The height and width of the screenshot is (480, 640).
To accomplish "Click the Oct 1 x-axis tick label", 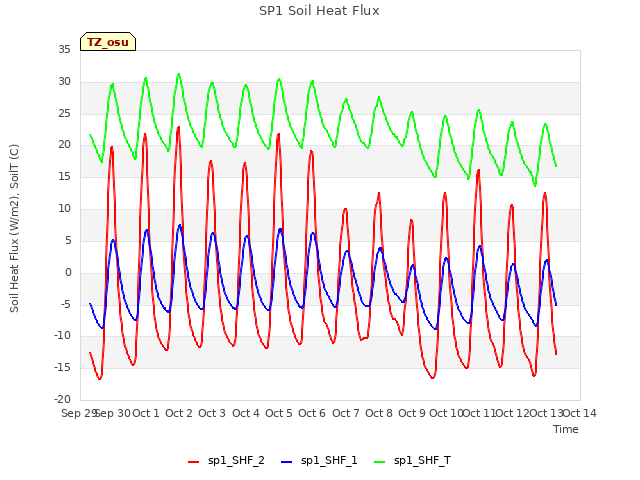I will 146,413.
